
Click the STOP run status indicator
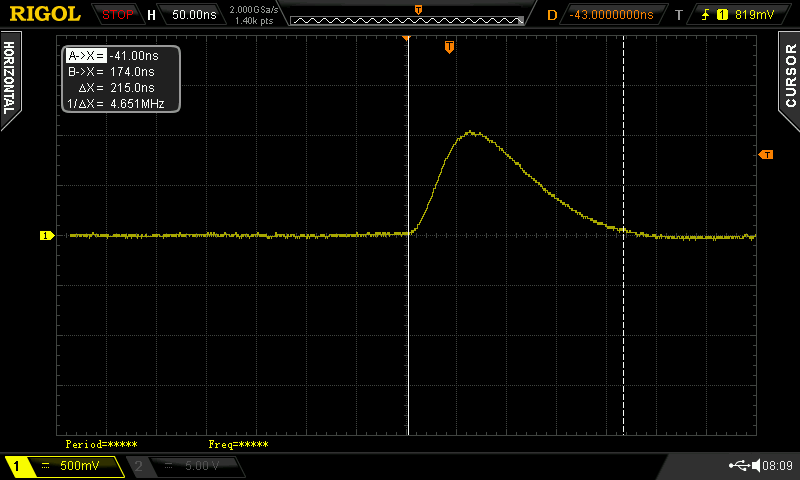[x=117, y=15]
